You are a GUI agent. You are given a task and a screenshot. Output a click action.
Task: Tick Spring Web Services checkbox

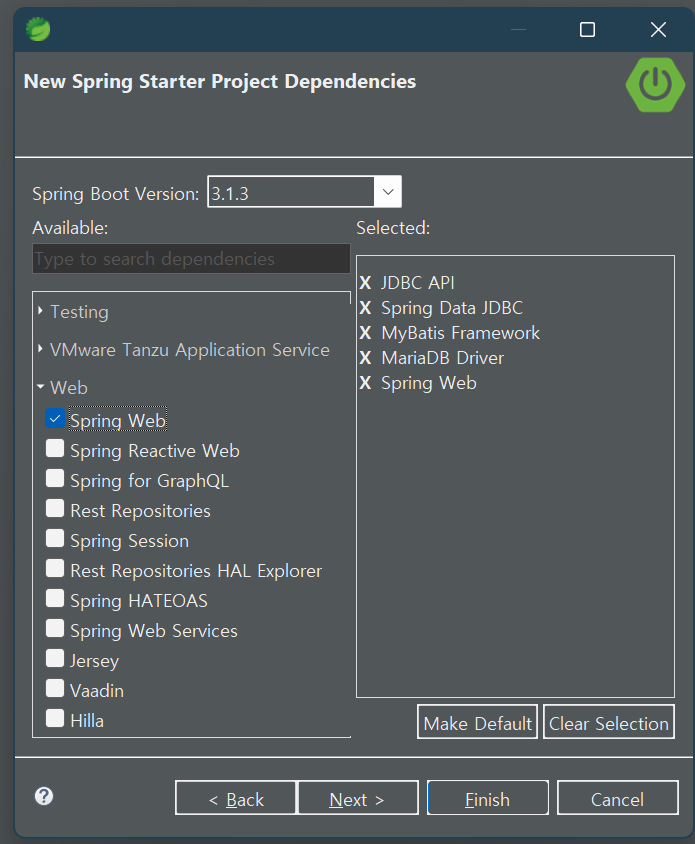(x=55, y=629)
